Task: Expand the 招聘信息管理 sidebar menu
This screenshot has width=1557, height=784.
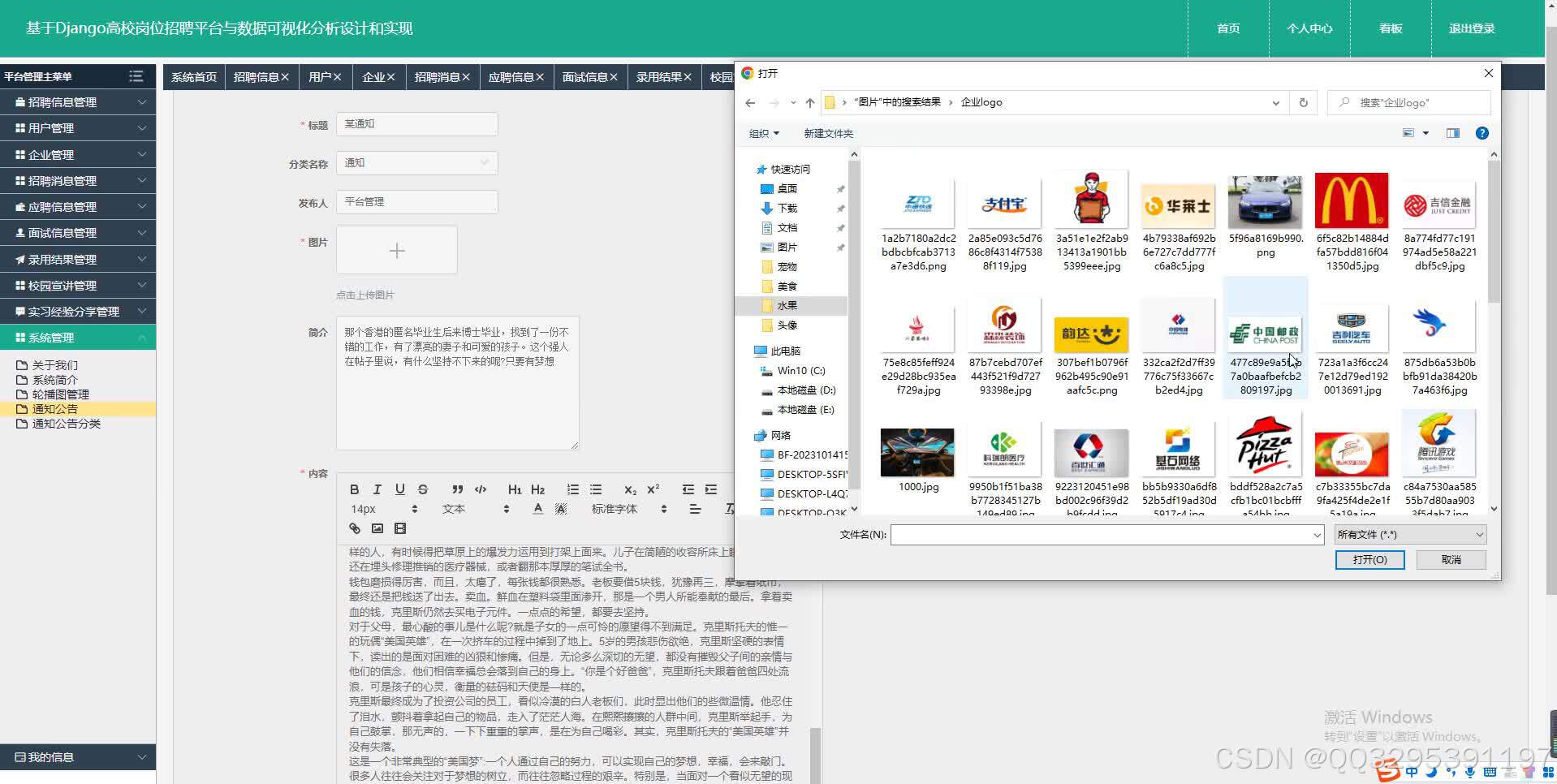Action: click(78, 102)
